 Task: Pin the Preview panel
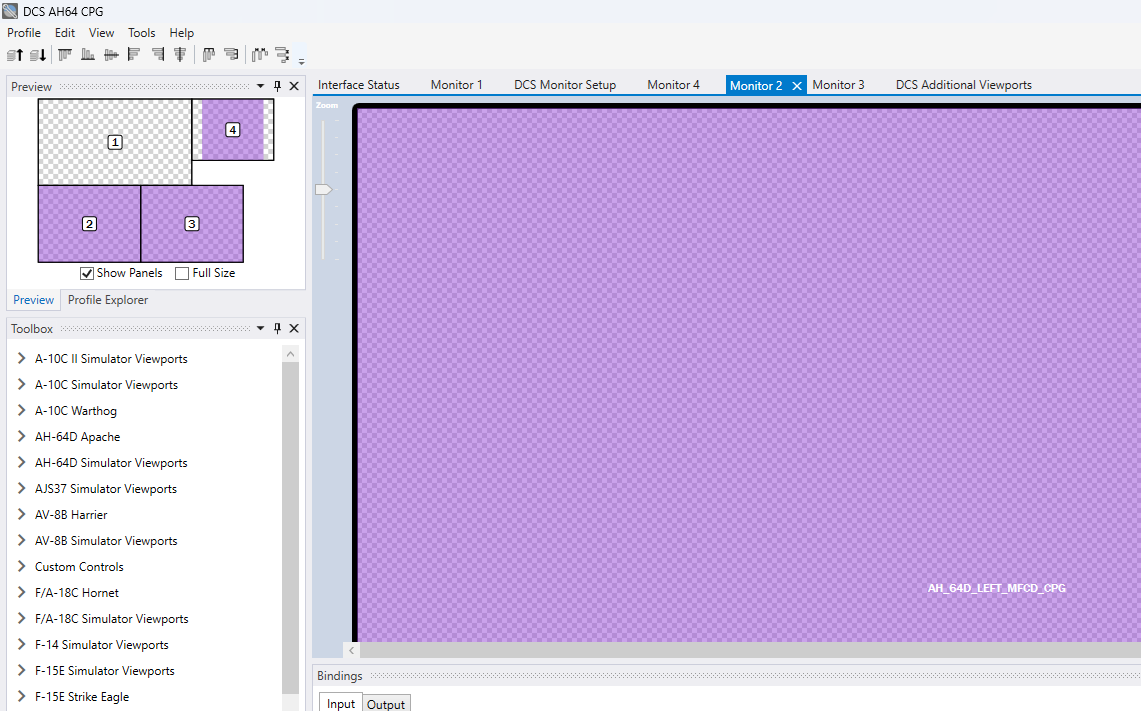277,86
